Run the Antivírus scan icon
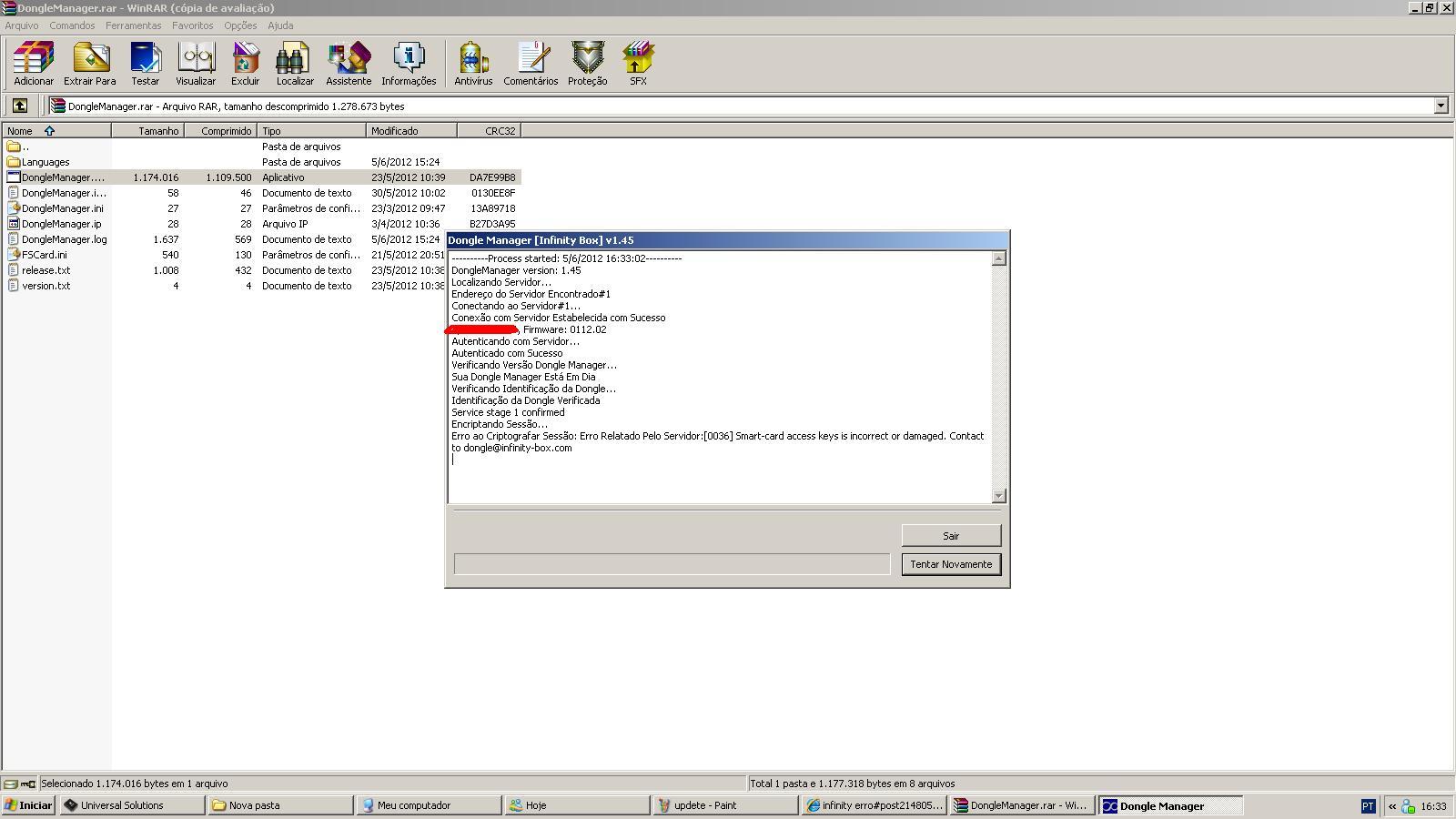 (x=473, y=63)
